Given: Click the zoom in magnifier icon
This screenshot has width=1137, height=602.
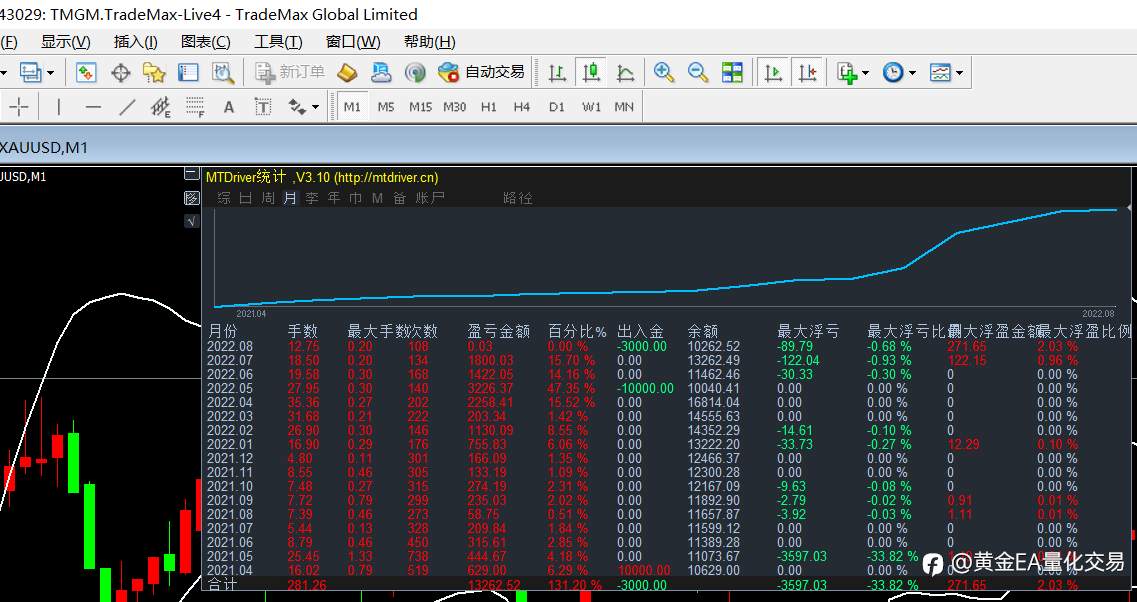Looking at the screenshot, I should point(663,73).
